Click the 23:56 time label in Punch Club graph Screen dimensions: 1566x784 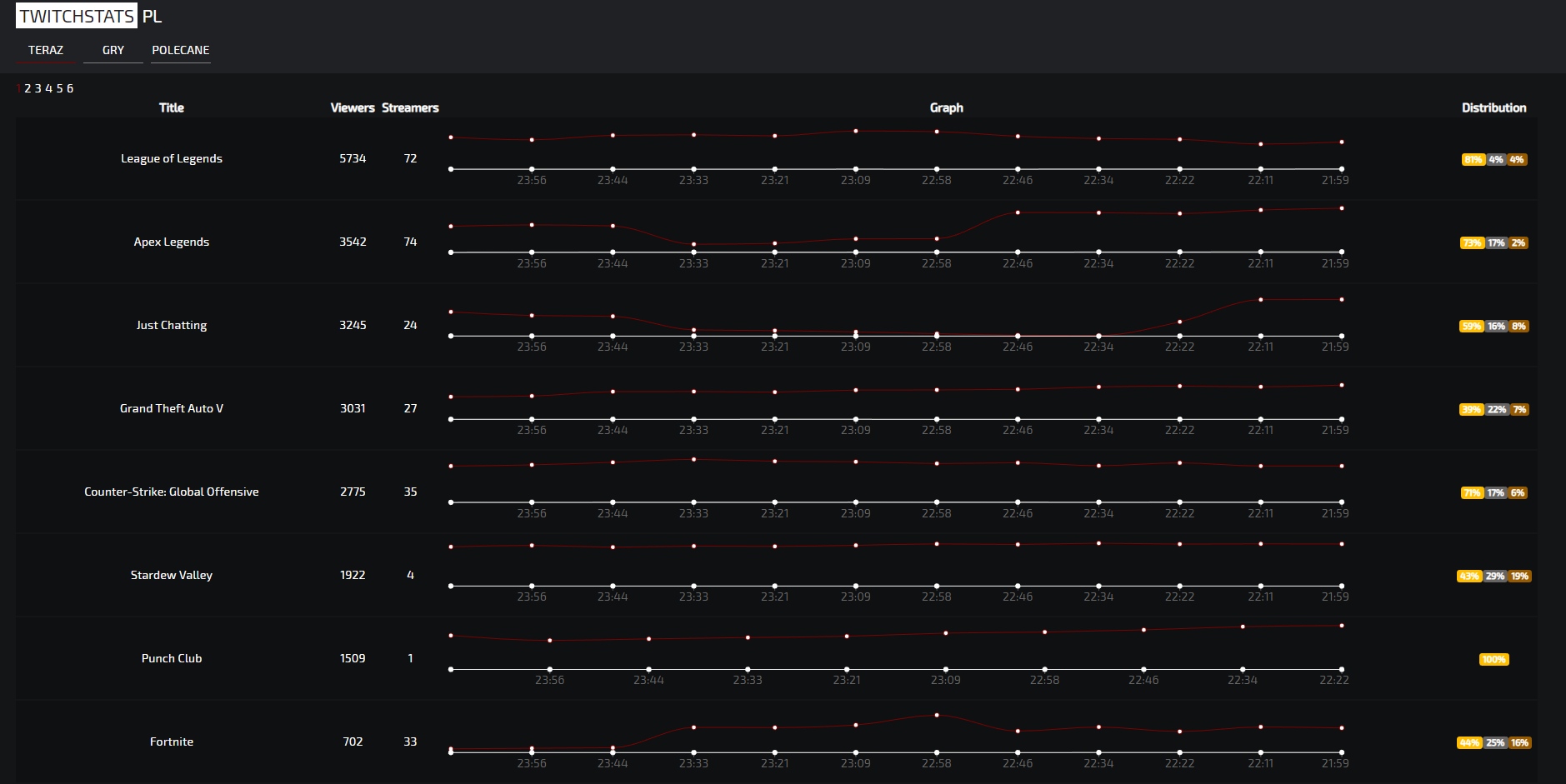pos(550,680)
